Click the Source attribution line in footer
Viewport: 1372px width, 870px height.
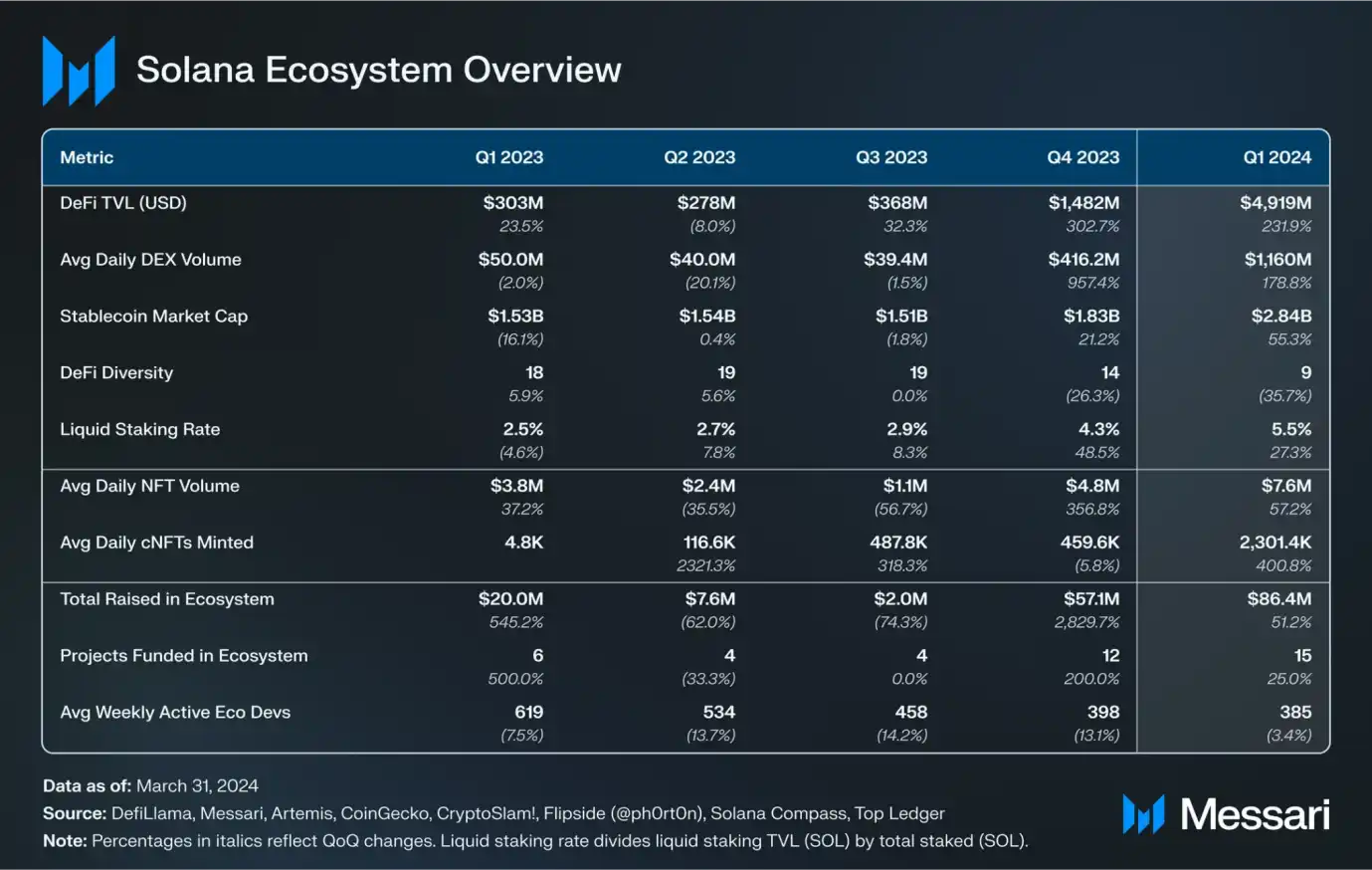coord(493,813)
